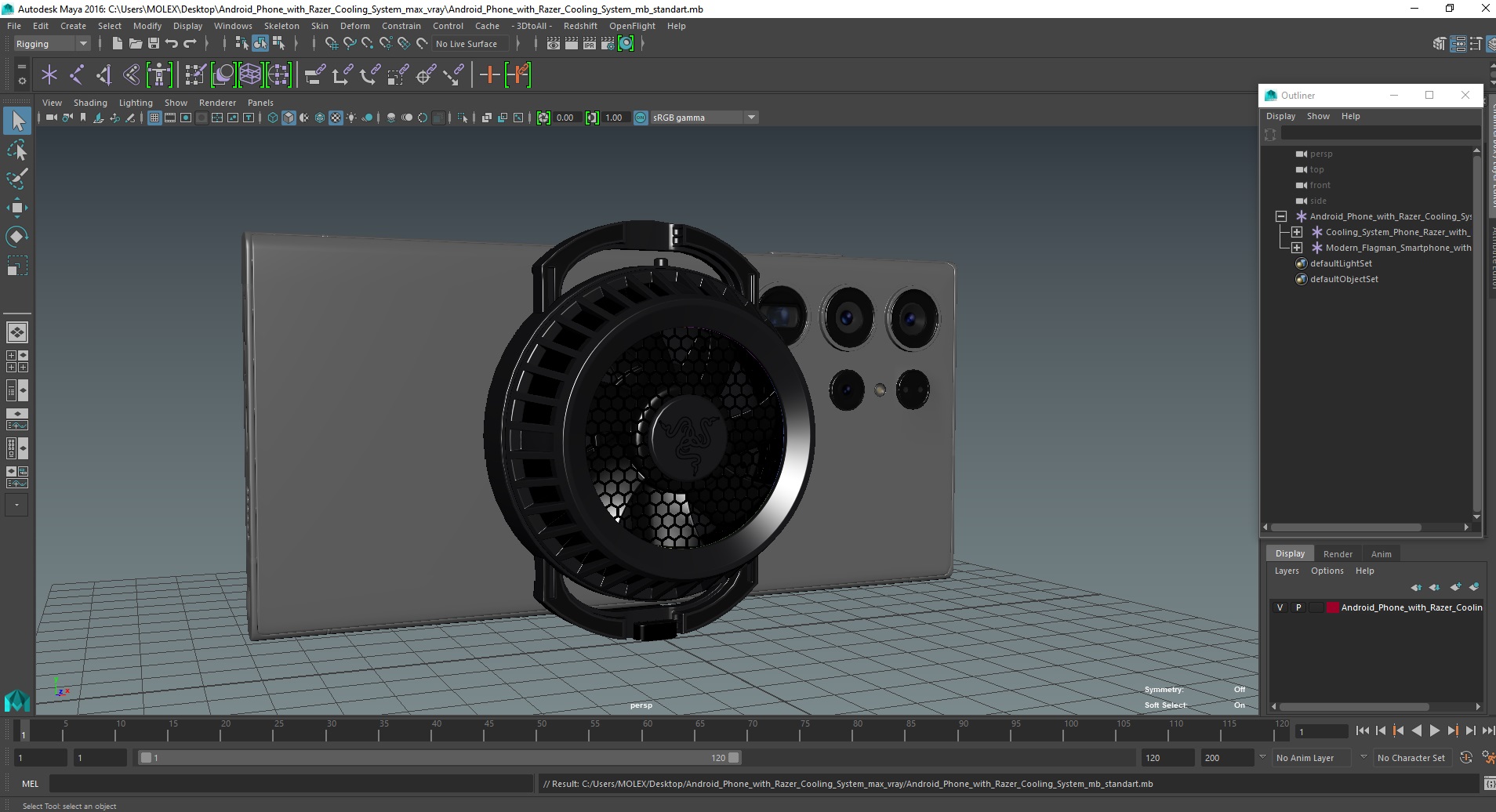
Task: Change the Android_Phone layer red color swatch
Action: 1332,607
